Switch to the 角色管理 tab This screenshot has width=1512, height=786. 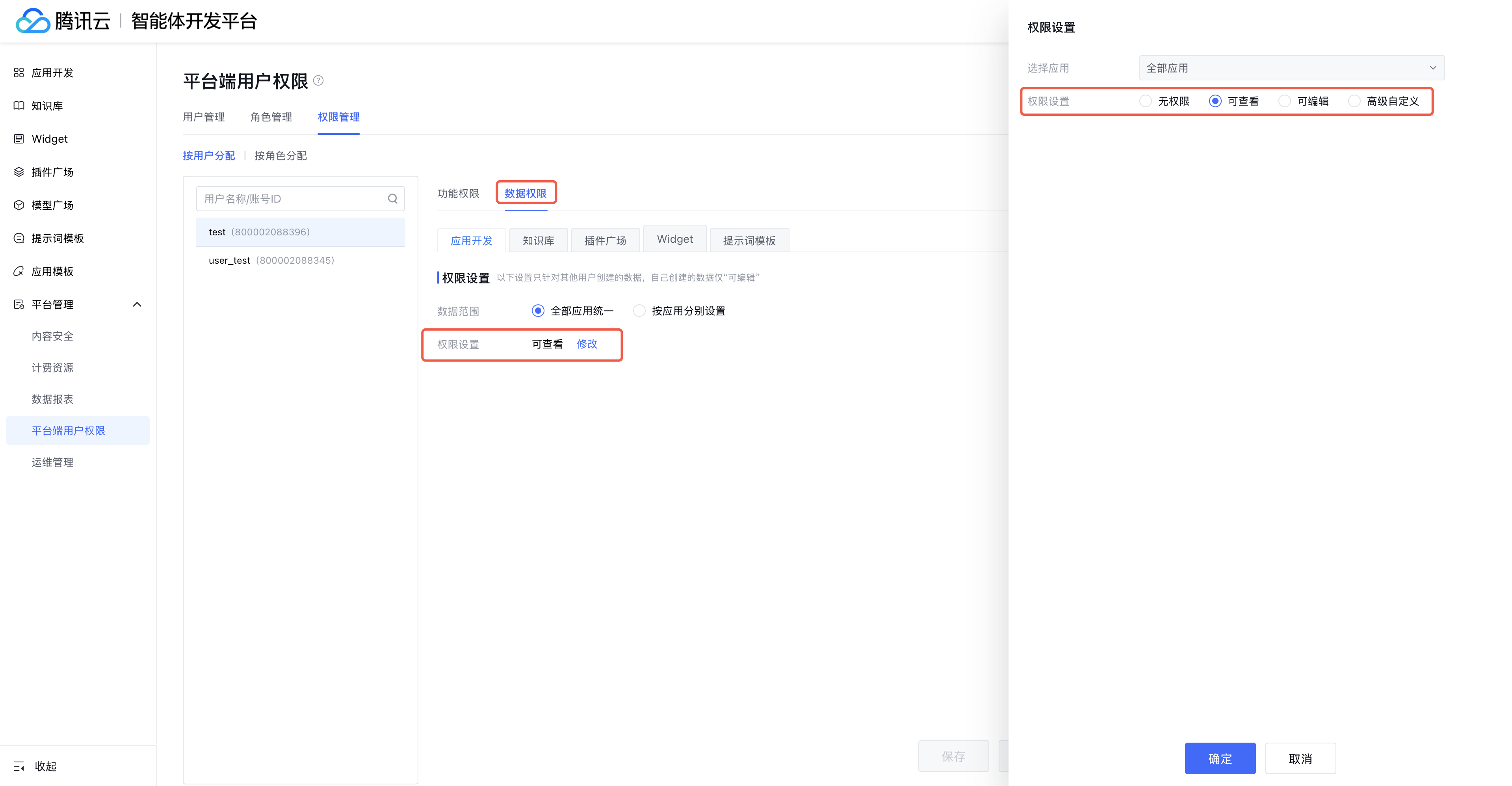click(x=271, y=117)
